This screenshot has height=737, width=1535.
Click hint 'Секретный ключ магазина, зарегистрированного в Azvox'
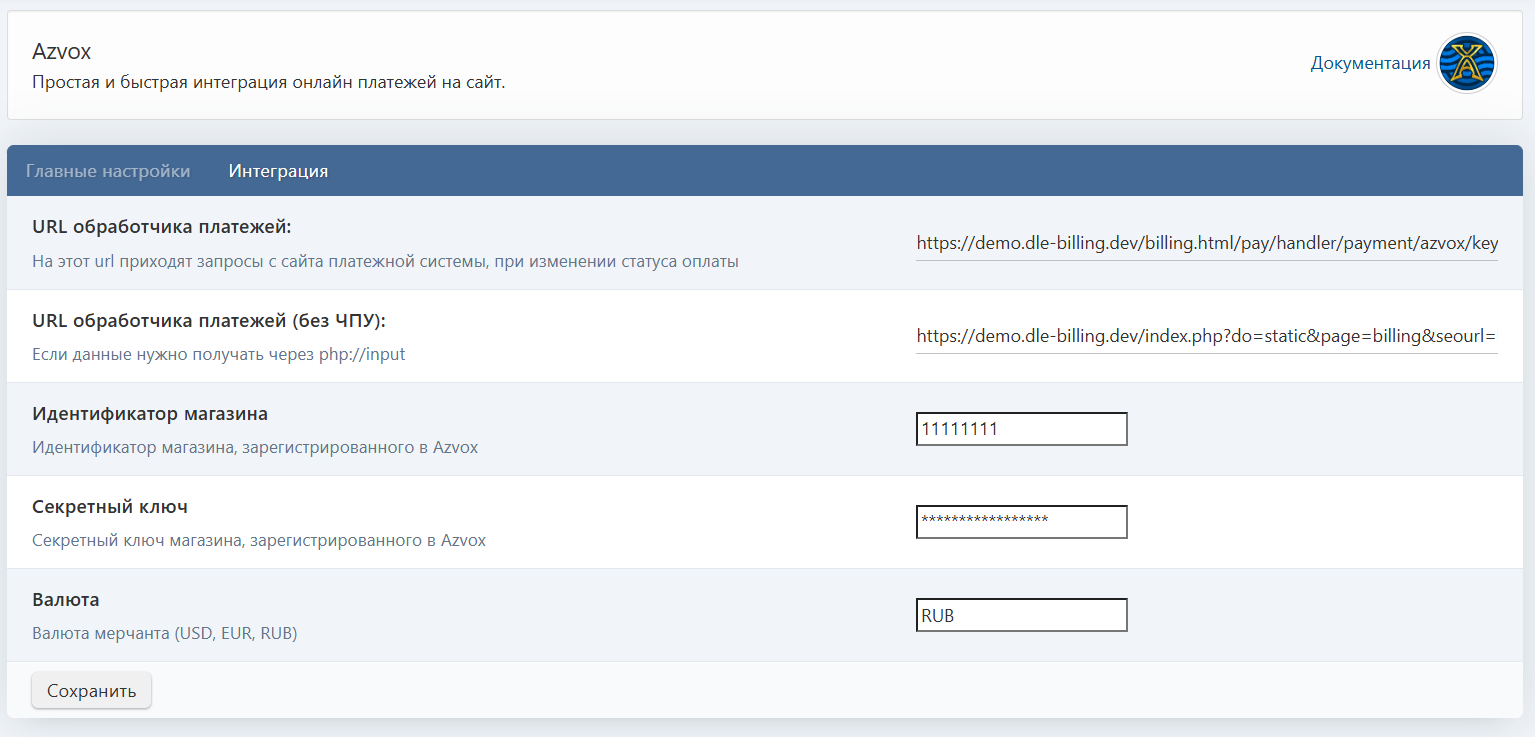click(259, 540)
